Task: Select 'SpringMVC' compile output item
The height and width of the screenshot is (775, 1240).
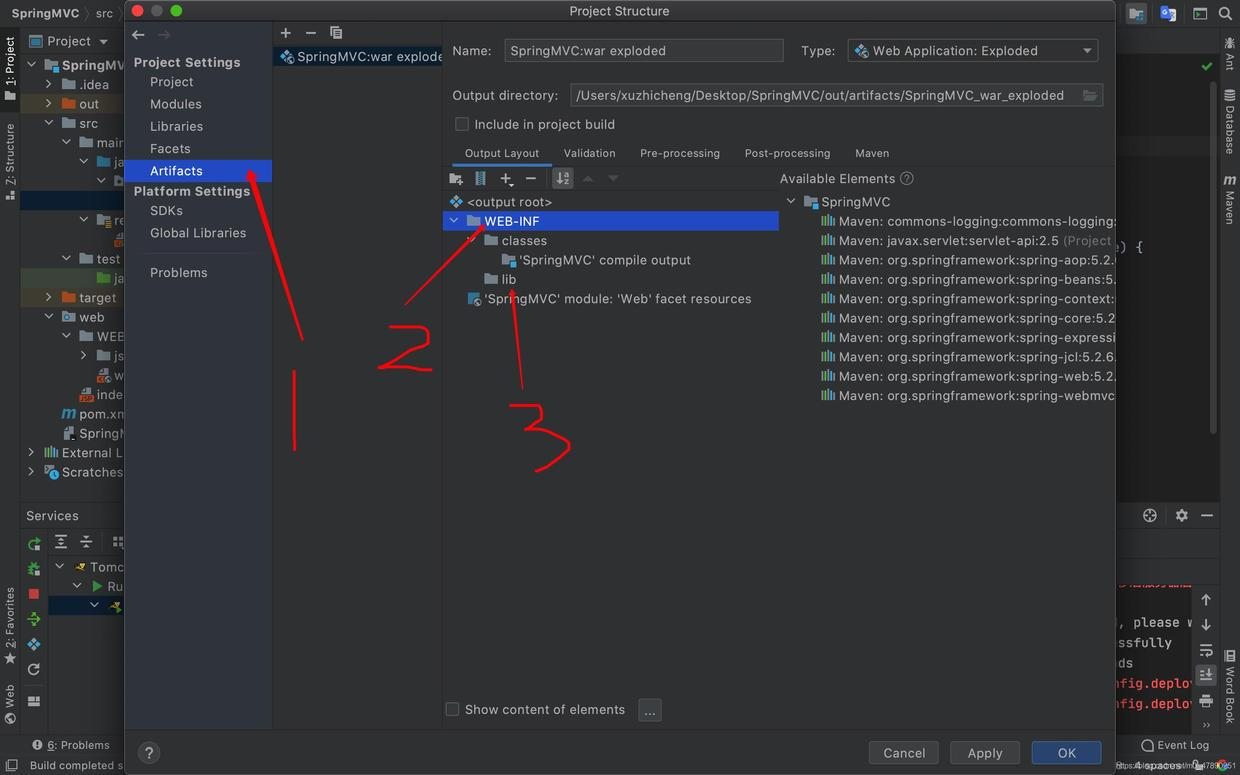Action: point(597,260)
